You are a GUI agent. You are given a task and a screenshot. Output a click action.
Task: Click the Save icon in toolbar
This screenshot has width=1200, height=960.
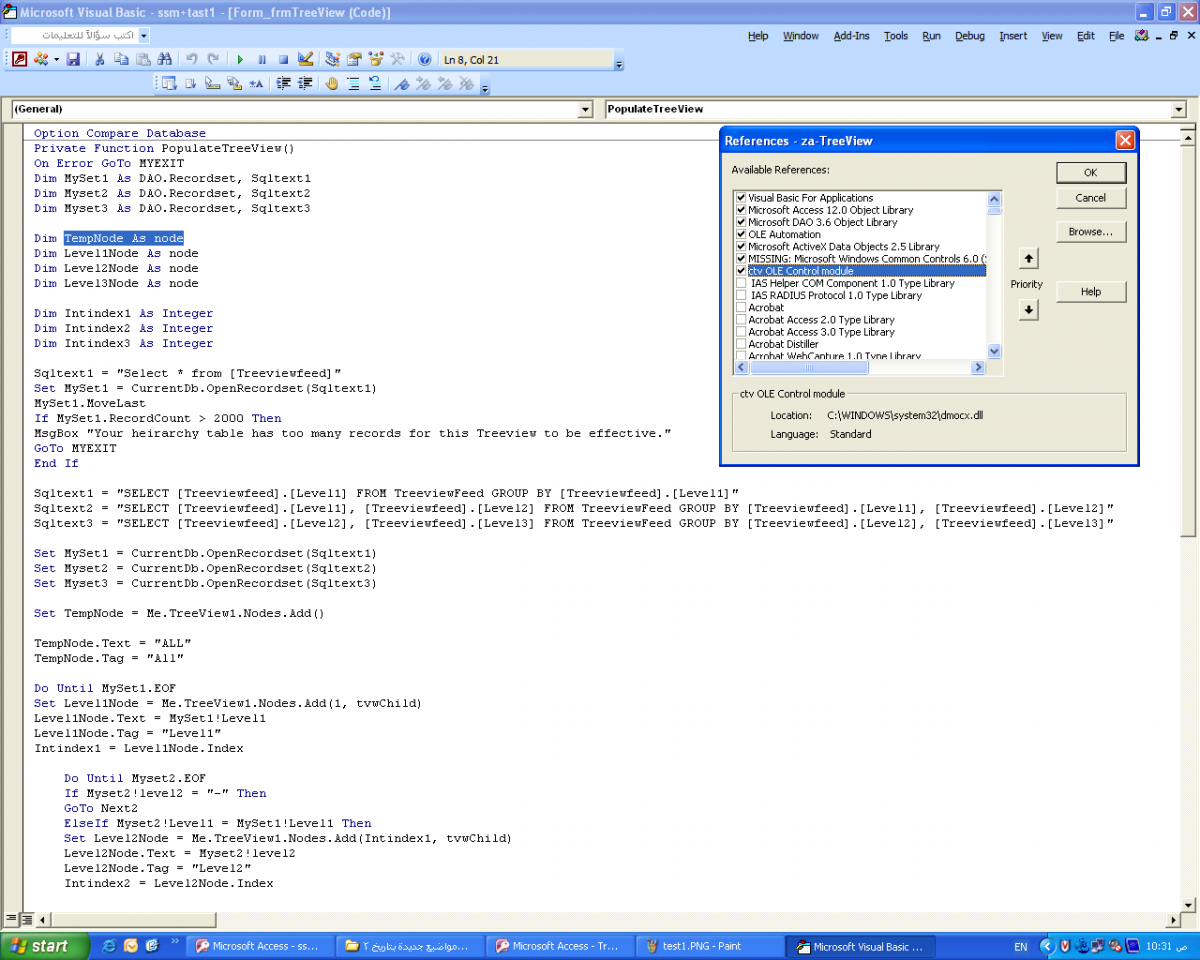73,60
